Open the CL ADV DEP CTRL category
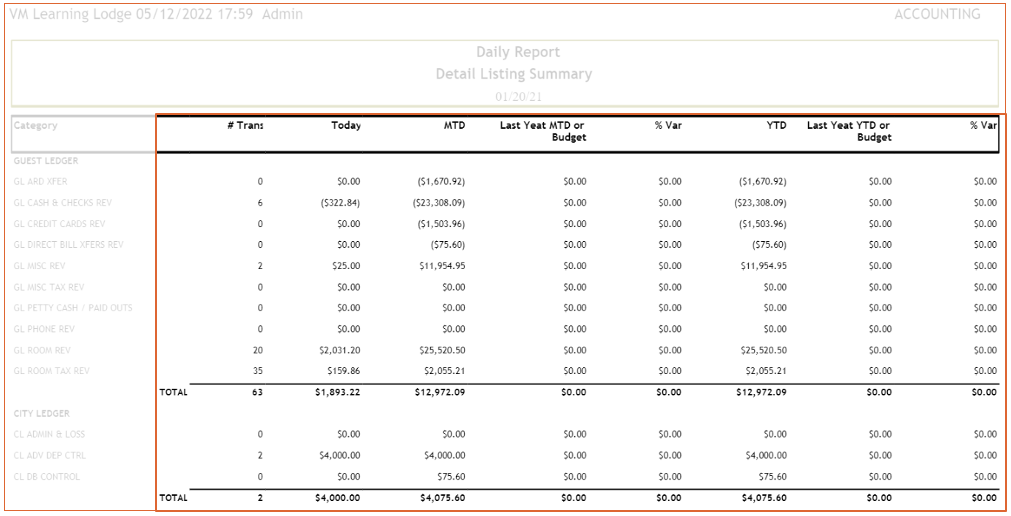The image size is (1011, 516). (50, 456)
